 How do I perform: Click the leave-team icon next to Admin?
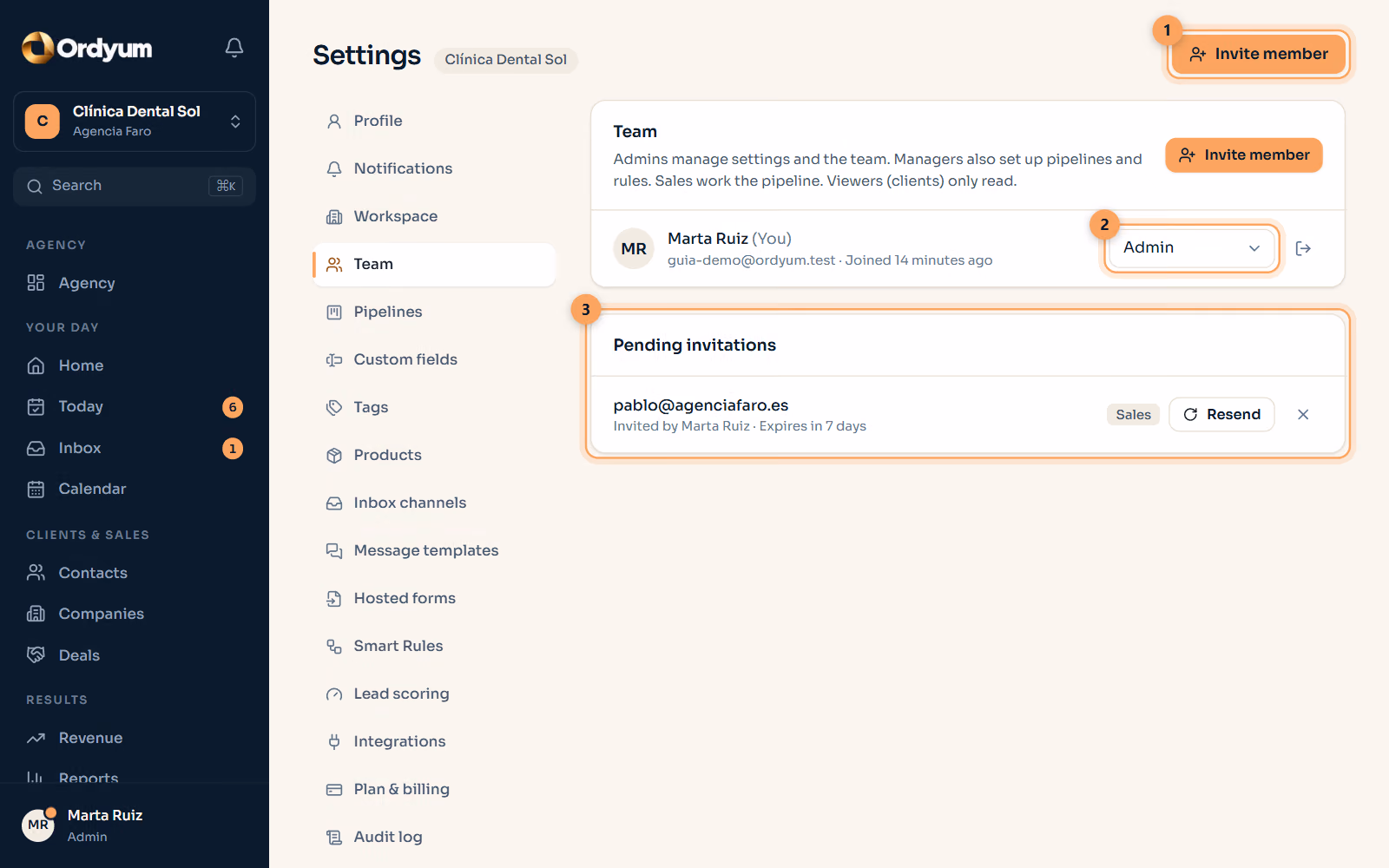pyautogui.click(x=1303, y=248)
